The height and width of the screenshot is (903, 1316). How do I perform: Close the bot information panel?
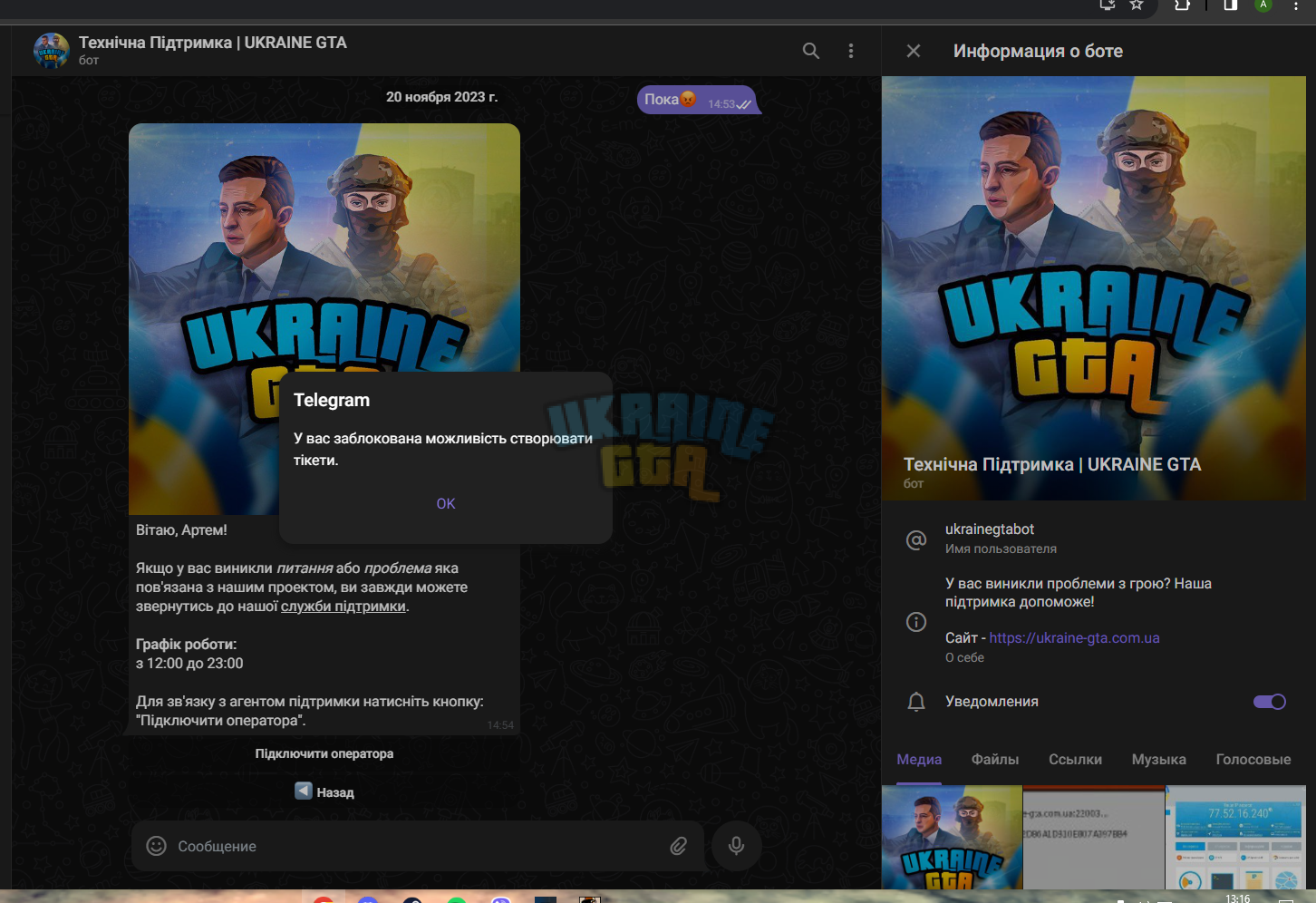(x=914, y=51)
